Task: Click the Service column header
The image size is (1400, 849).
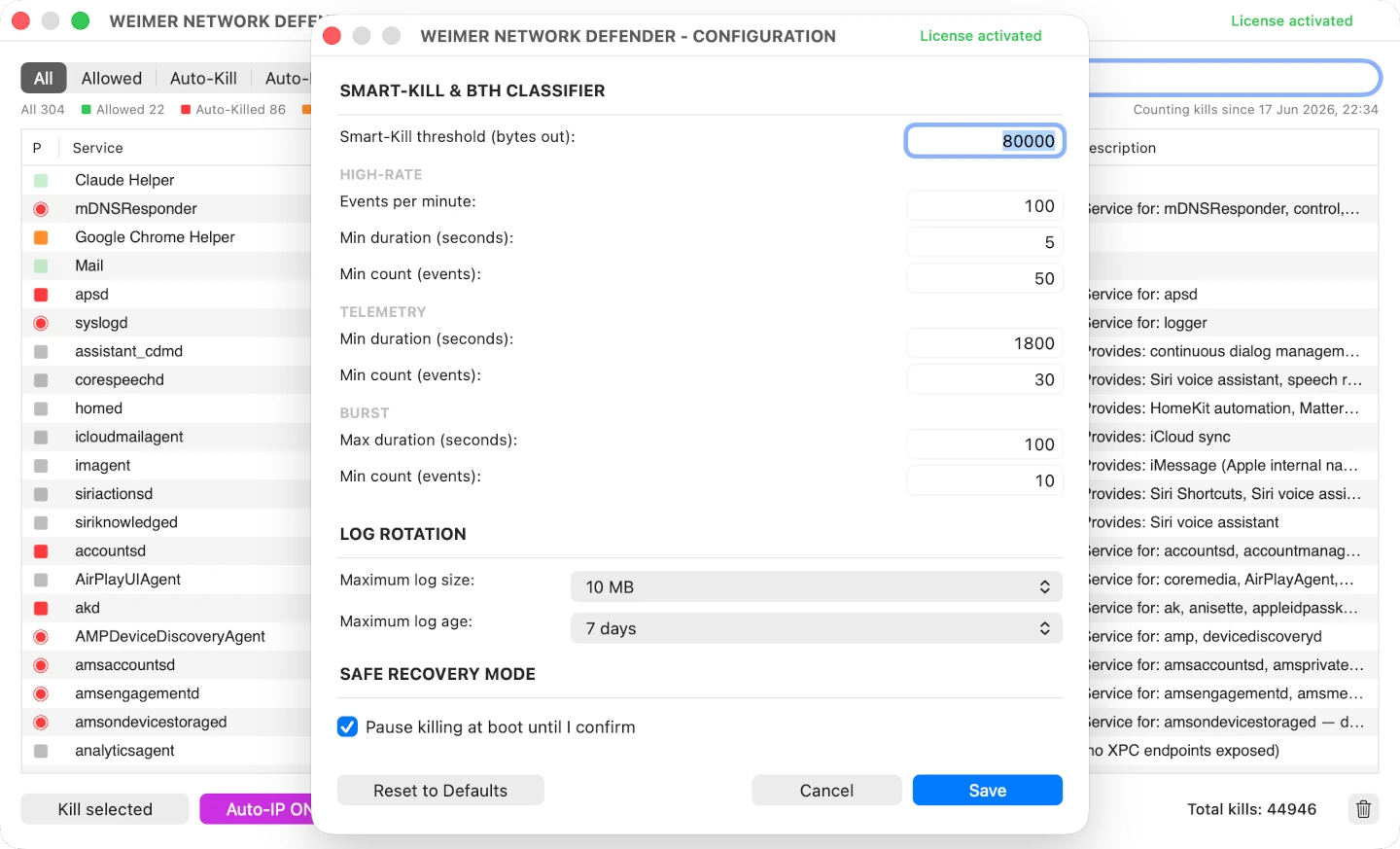Action: pos(98,148)
